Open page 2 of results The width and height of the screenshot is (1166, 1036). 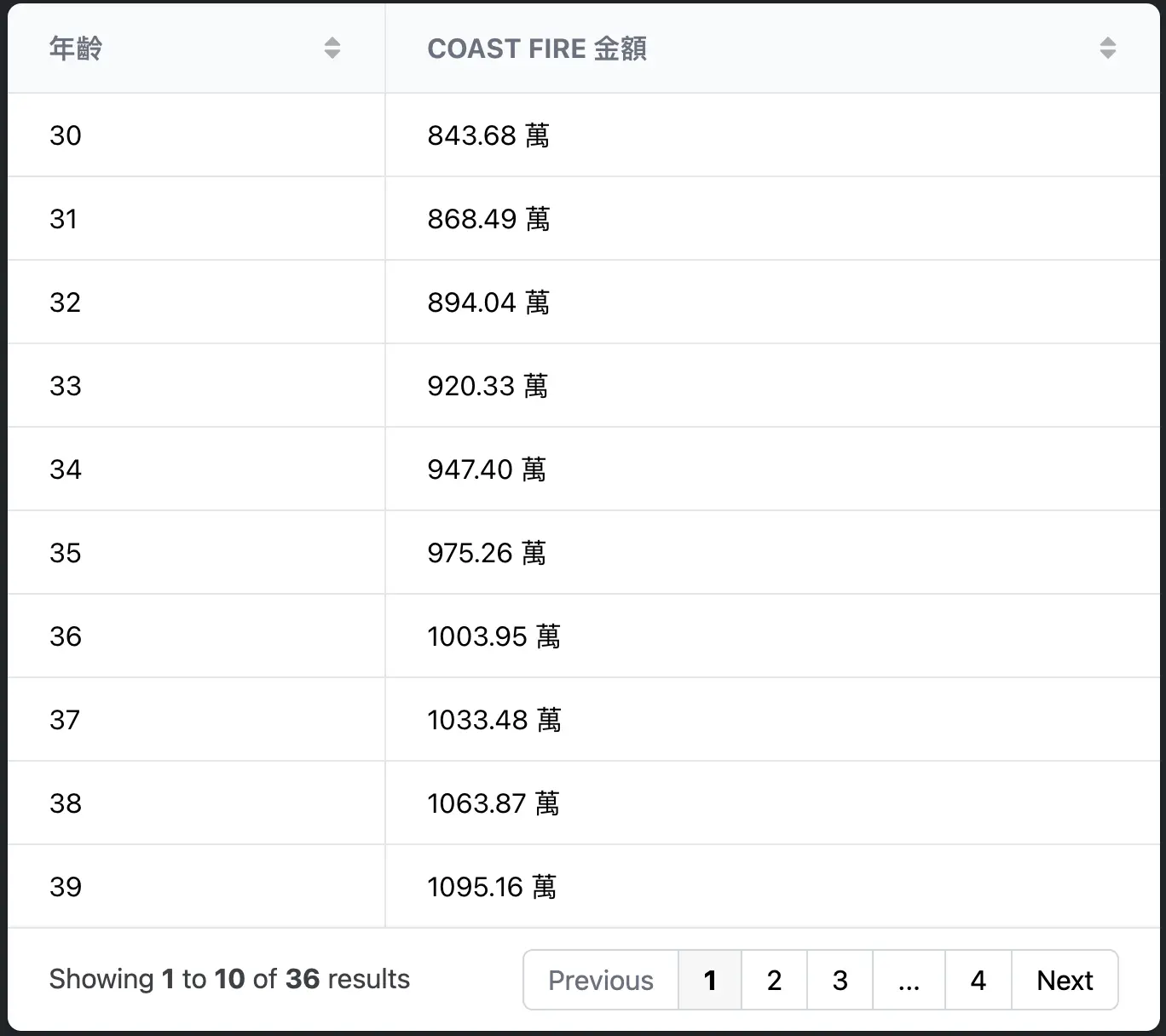774,980
